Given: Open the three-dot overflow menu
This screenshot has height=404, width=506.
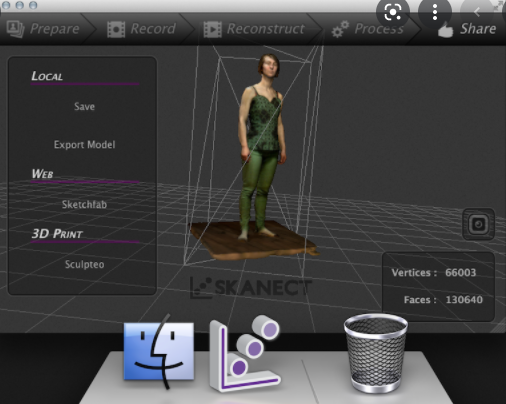Looking at the screenshot, I should 435,13.
